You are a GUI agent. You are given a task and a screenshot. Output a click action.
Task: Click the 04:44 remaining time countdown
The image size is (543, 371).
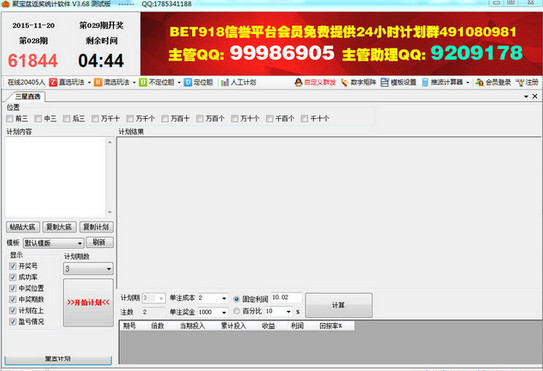pyautogui.click(x=101, y=61)
